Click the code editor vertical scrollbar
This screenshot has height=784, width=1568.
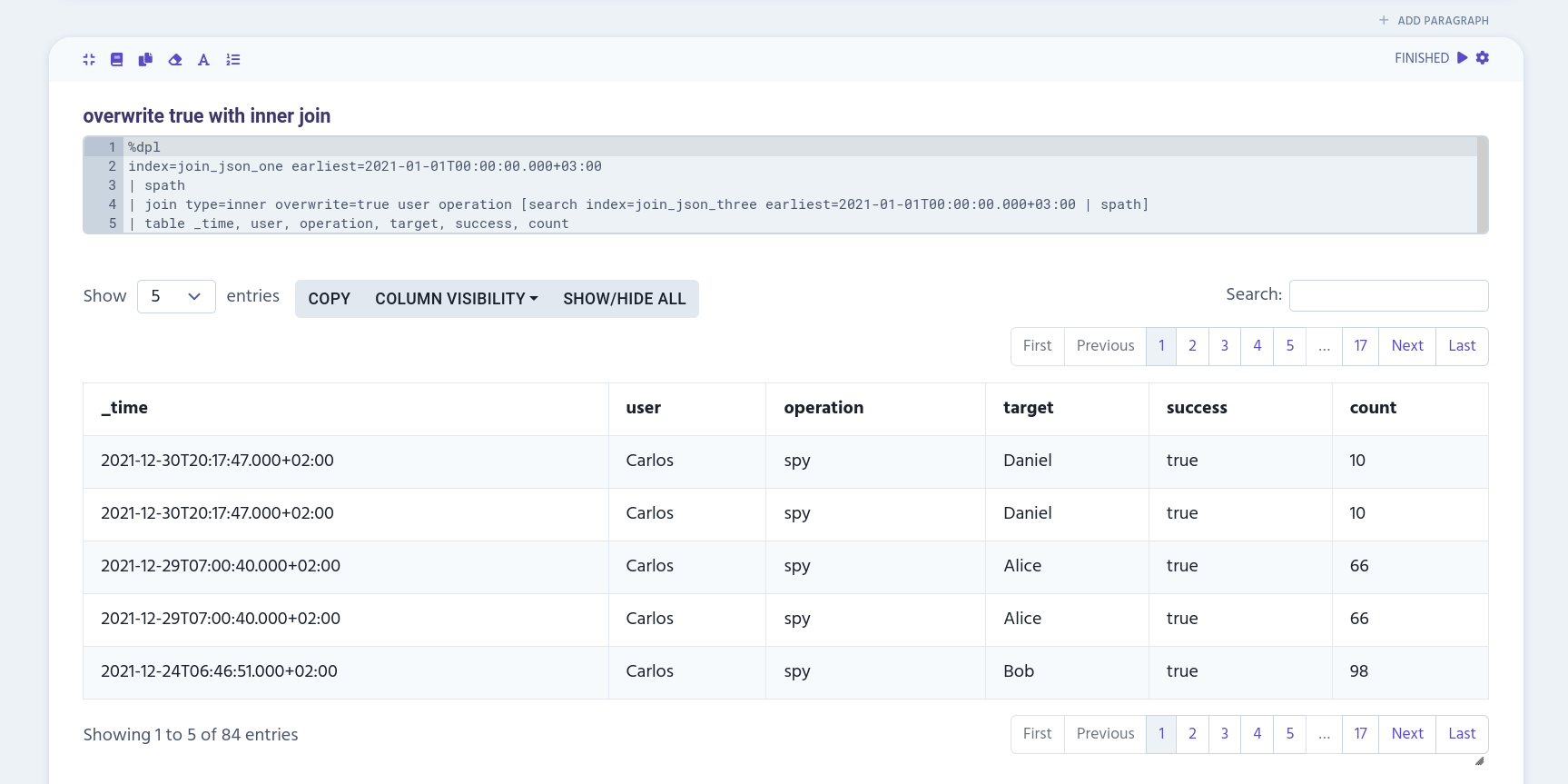pyautogui.click(x=1483, y=185)
